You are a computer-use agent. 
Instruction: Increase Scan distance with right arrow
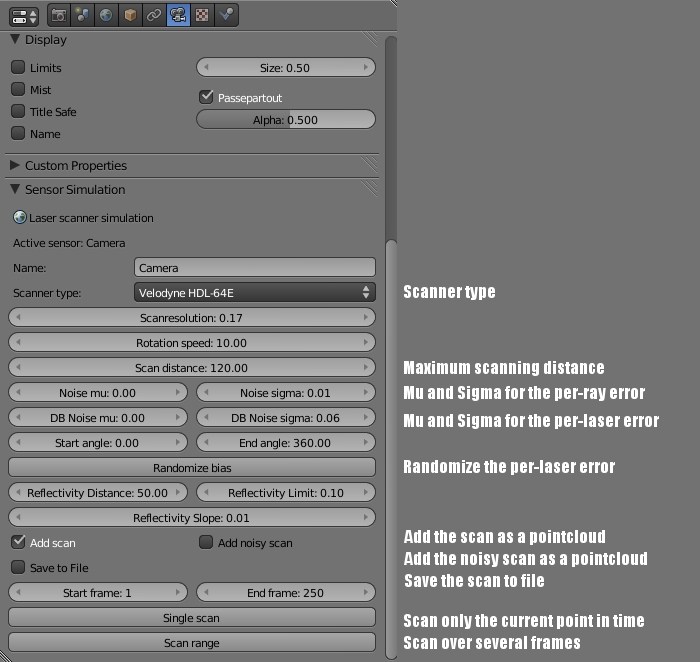coord(366,367)
